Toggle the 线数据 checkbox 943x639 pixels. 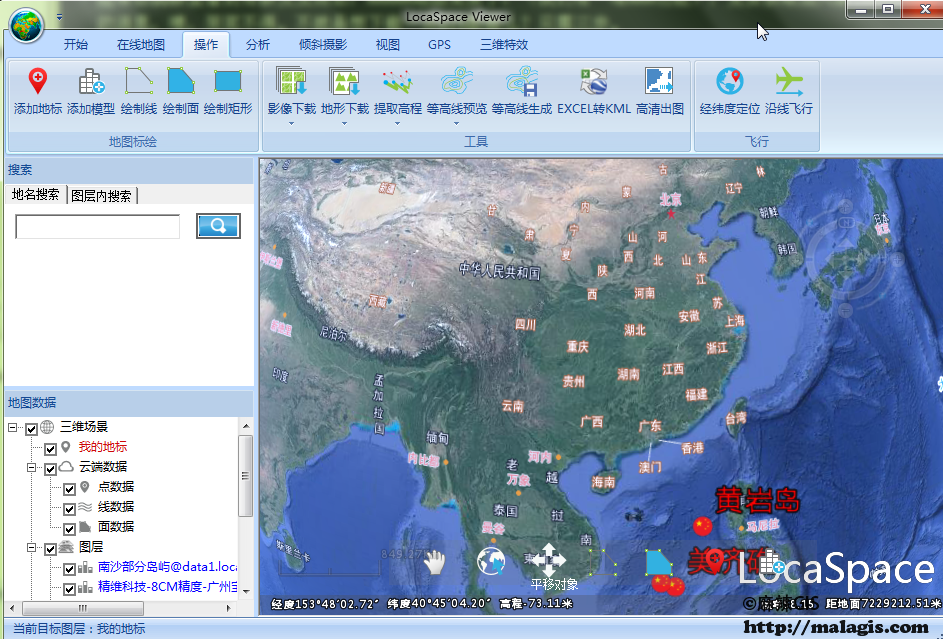[x=70, y=509]
